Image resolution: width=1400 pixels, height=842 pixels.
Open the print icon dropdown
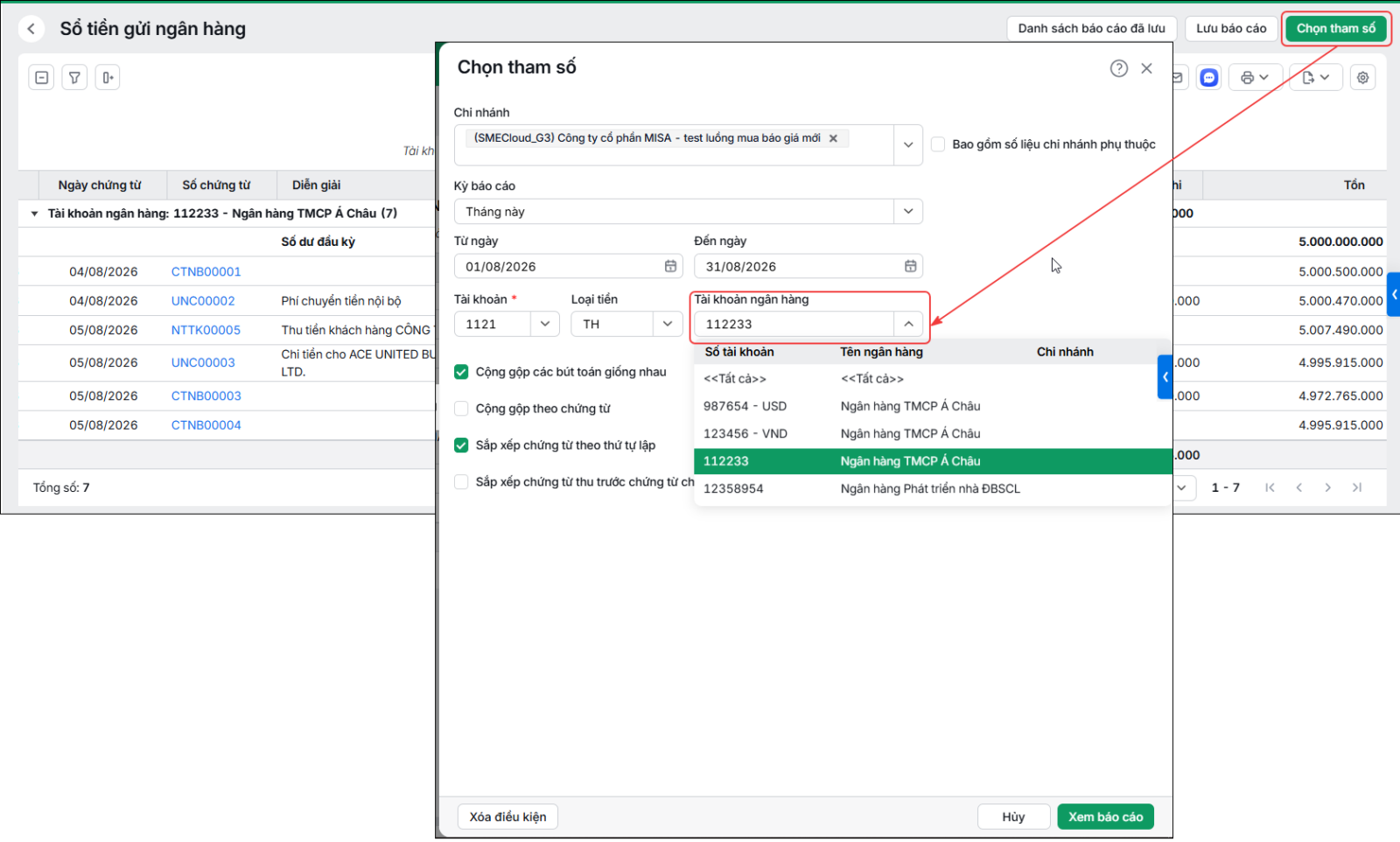1256,78
